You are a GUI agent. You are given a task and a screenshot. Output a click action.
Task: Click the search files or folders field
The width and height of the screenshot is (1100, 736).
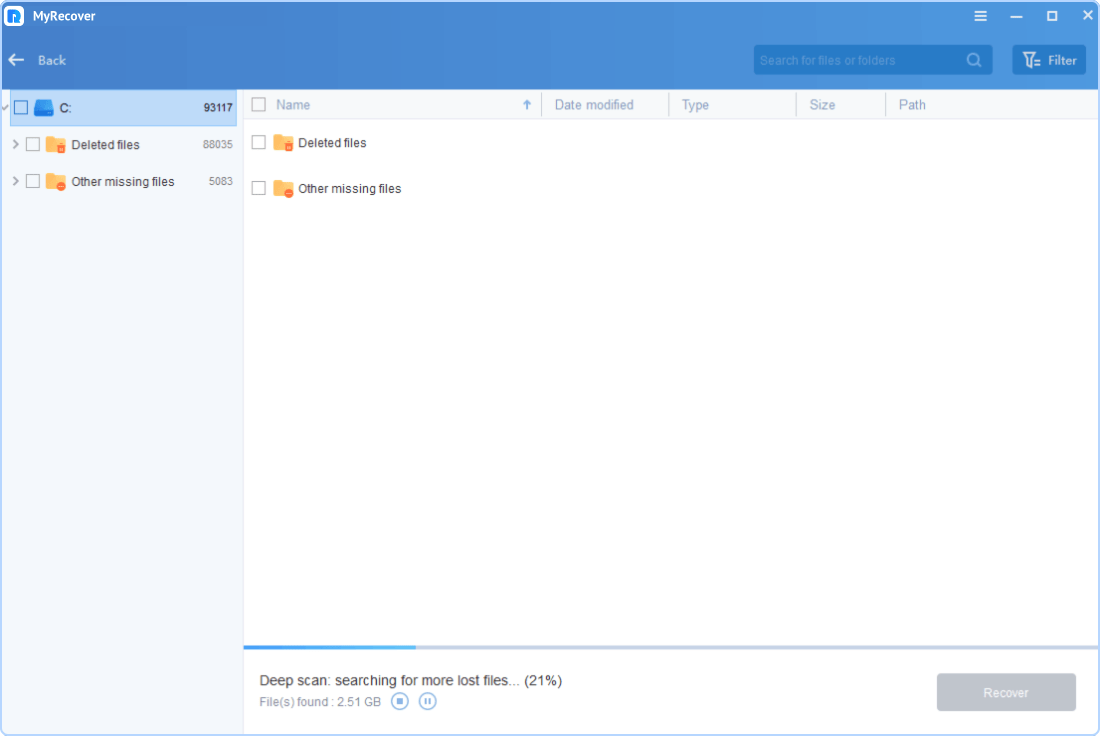pos(860,60)
